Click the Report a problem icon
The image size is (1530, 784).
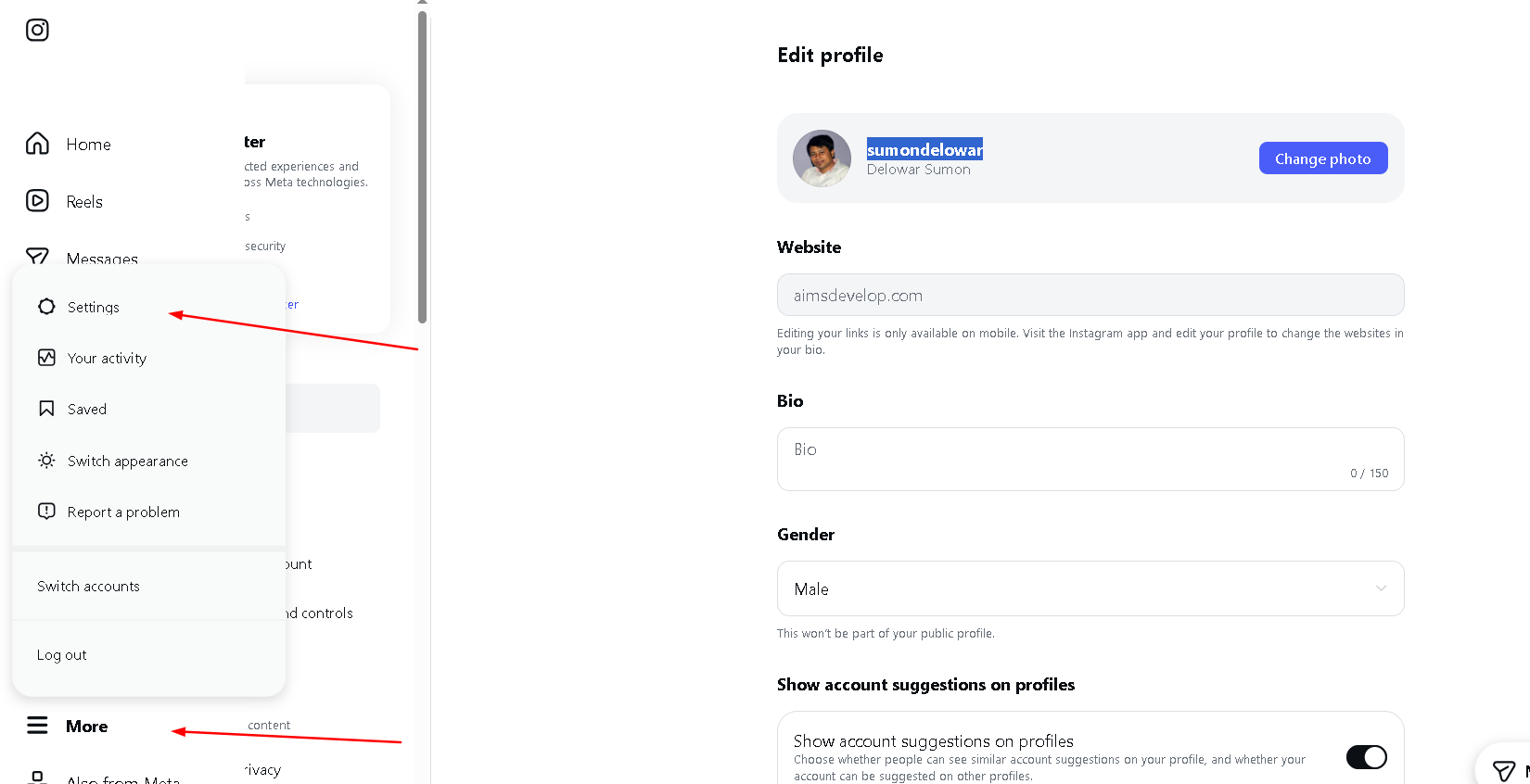coord(46,512)
